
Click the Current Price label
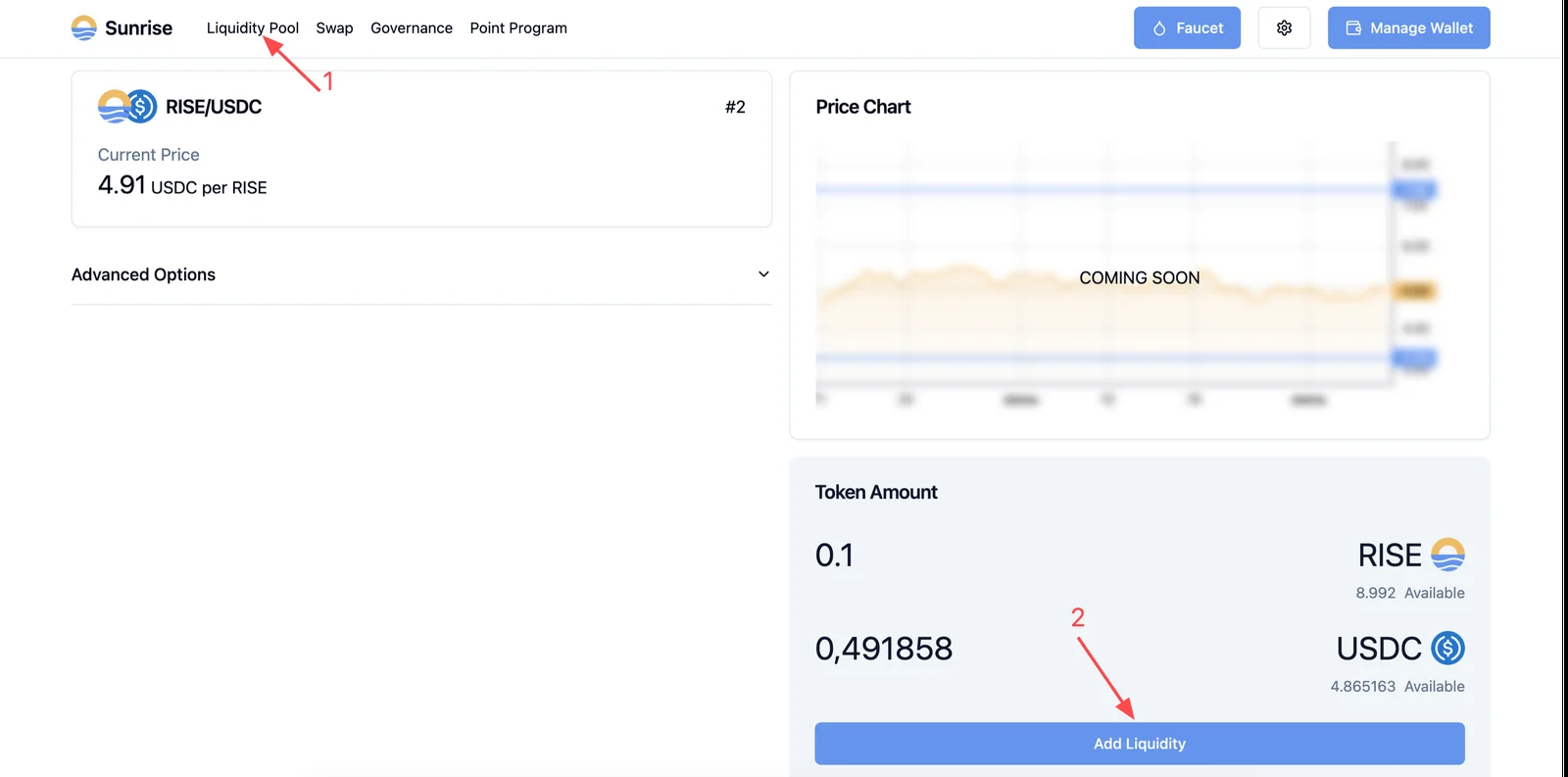pos(149,155)
